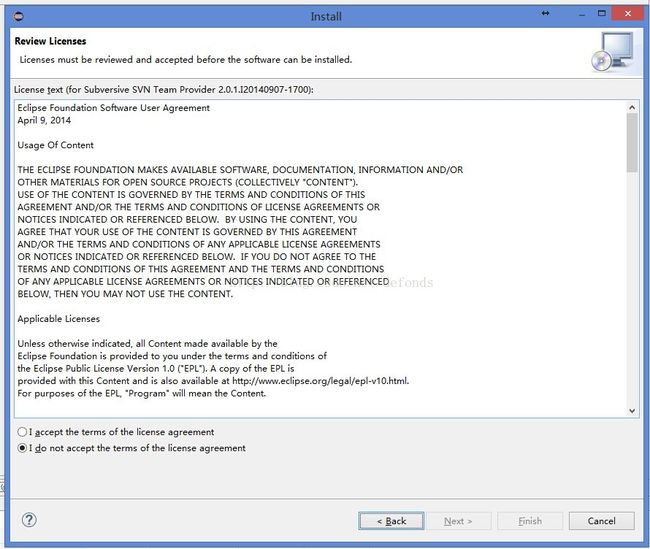
Task: Click the disabled Finish button
Action: (x=530, y=521)
